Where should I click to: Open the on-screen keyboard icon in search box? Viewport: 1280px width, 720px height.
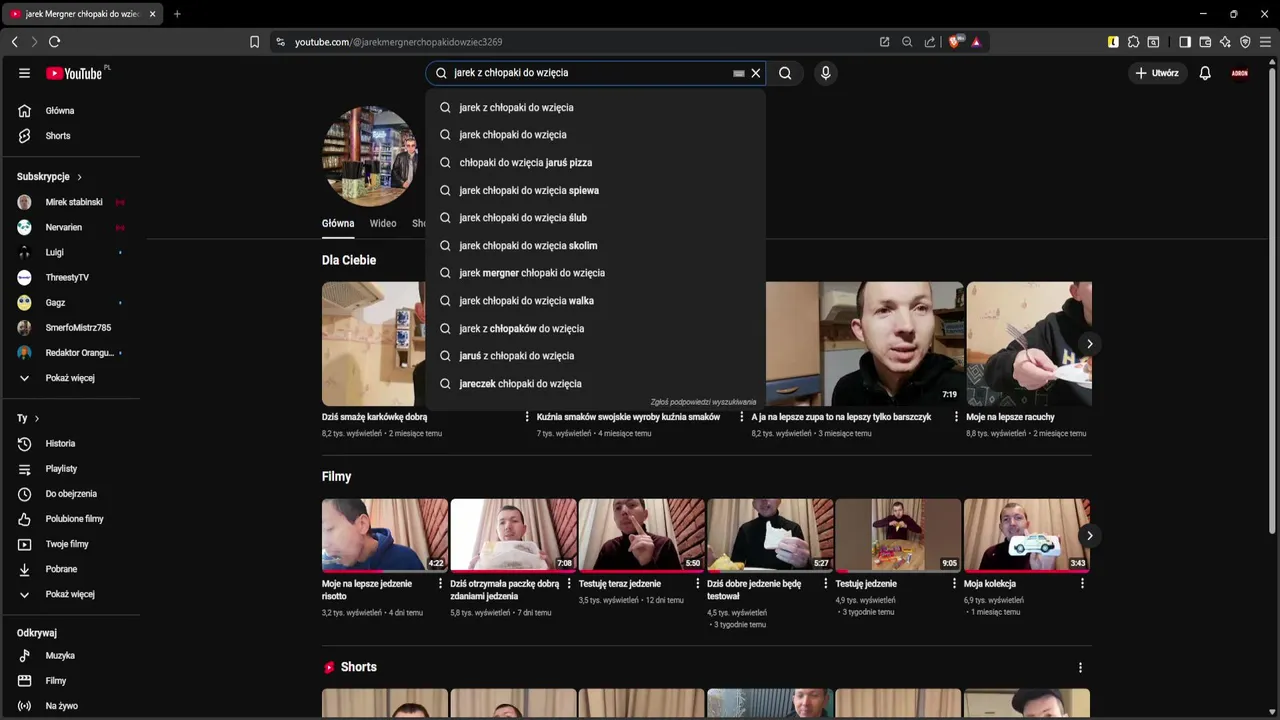click(x=739, y=73)
